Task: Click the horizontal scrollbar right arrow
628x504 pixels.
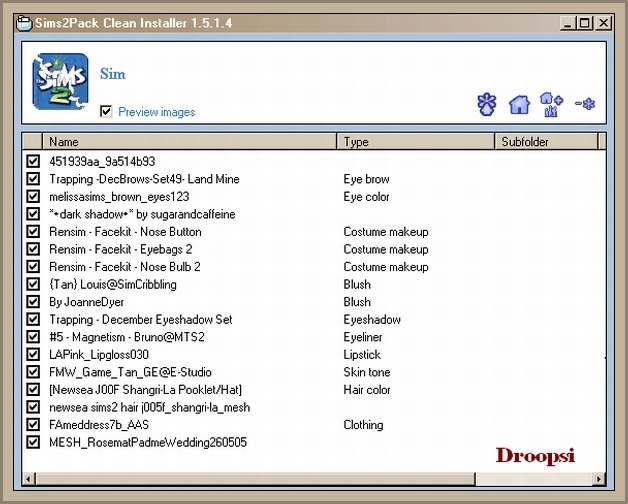Action: pos(599,479)
